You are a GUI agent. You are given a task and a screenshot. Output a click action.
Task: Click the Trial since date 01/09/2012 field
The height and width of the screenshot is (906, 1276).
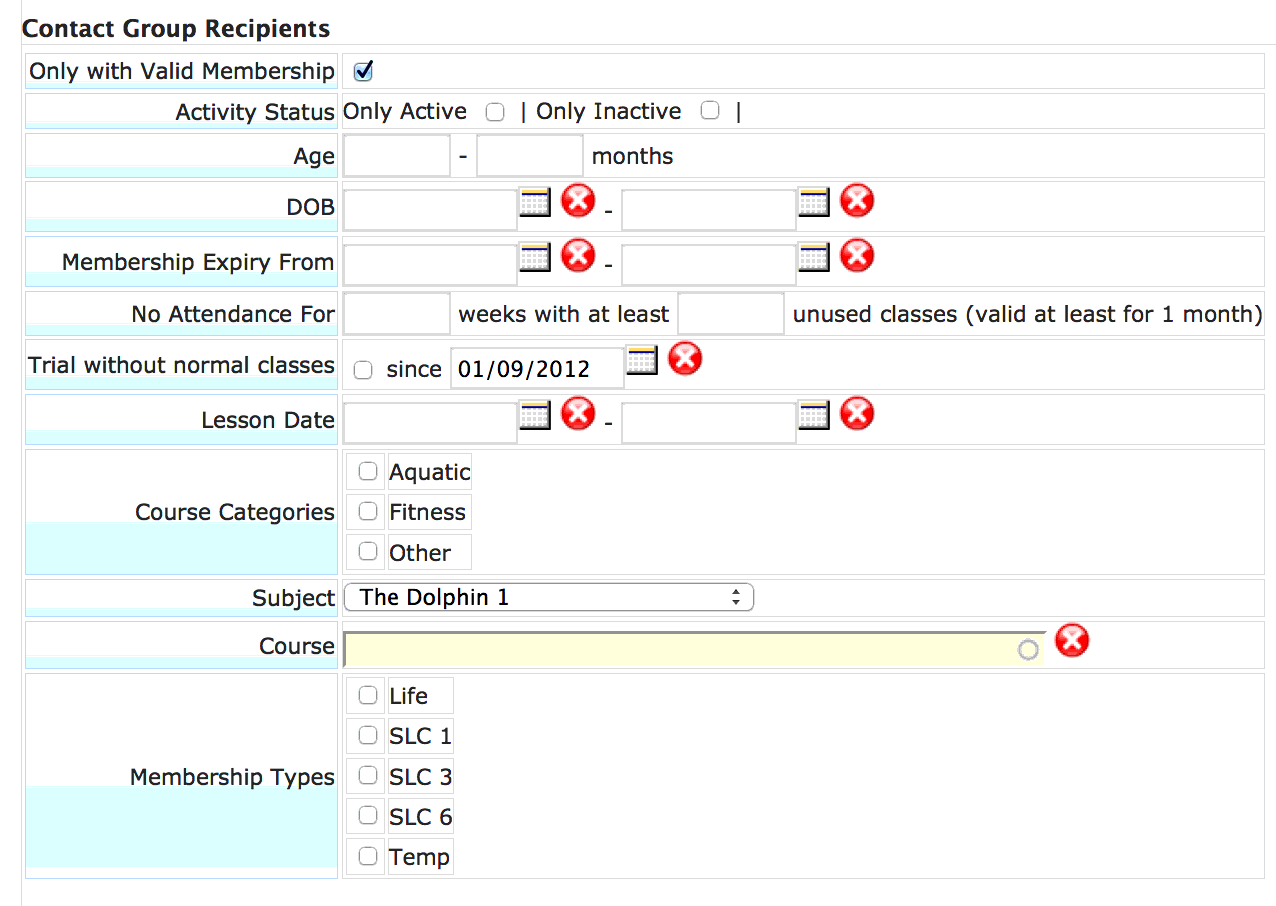point(538,368)
